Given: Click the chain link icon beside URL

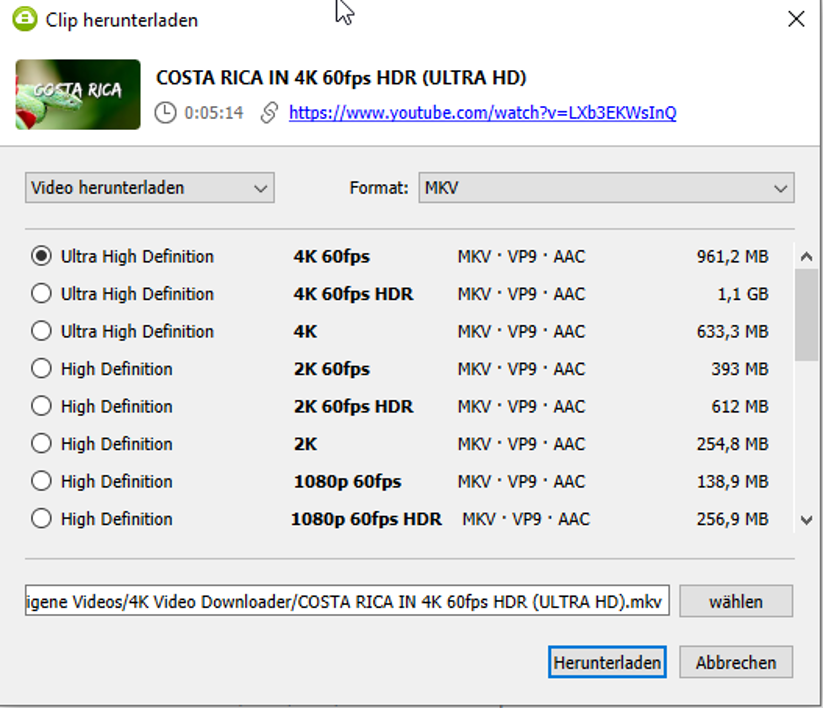Looking at the screenshot, I should click(268, 113).
